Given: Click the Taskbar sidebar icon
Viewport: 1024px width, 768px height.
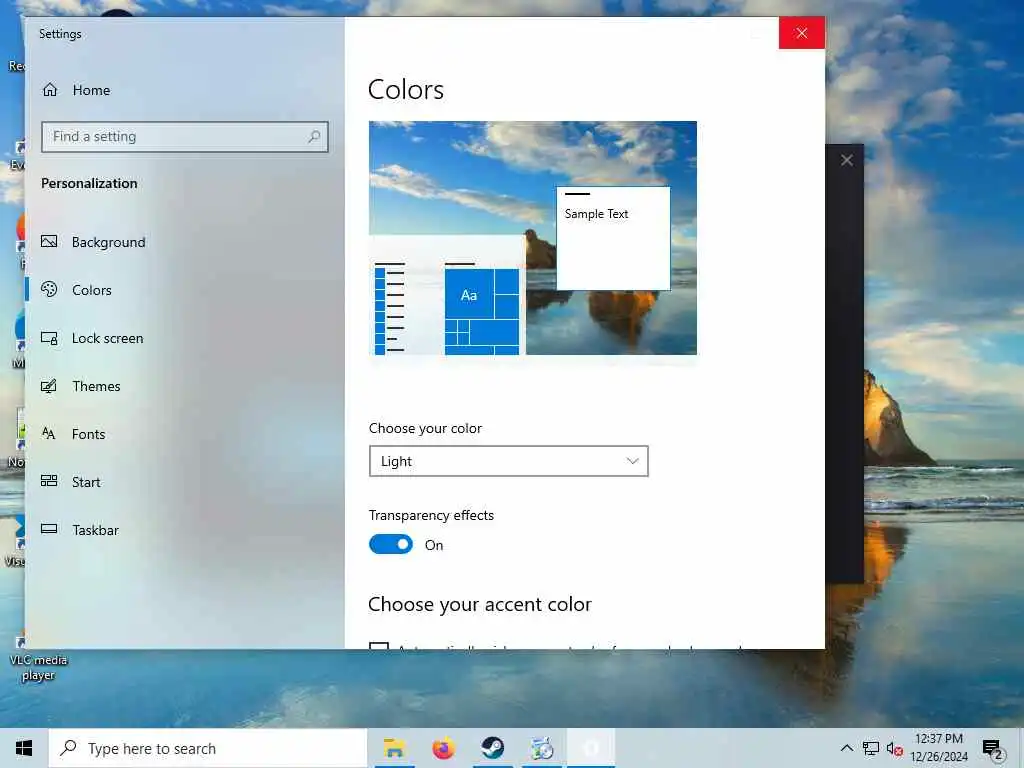Looking at the screenshot, I should pyautogui.click(x=49, y=529).
